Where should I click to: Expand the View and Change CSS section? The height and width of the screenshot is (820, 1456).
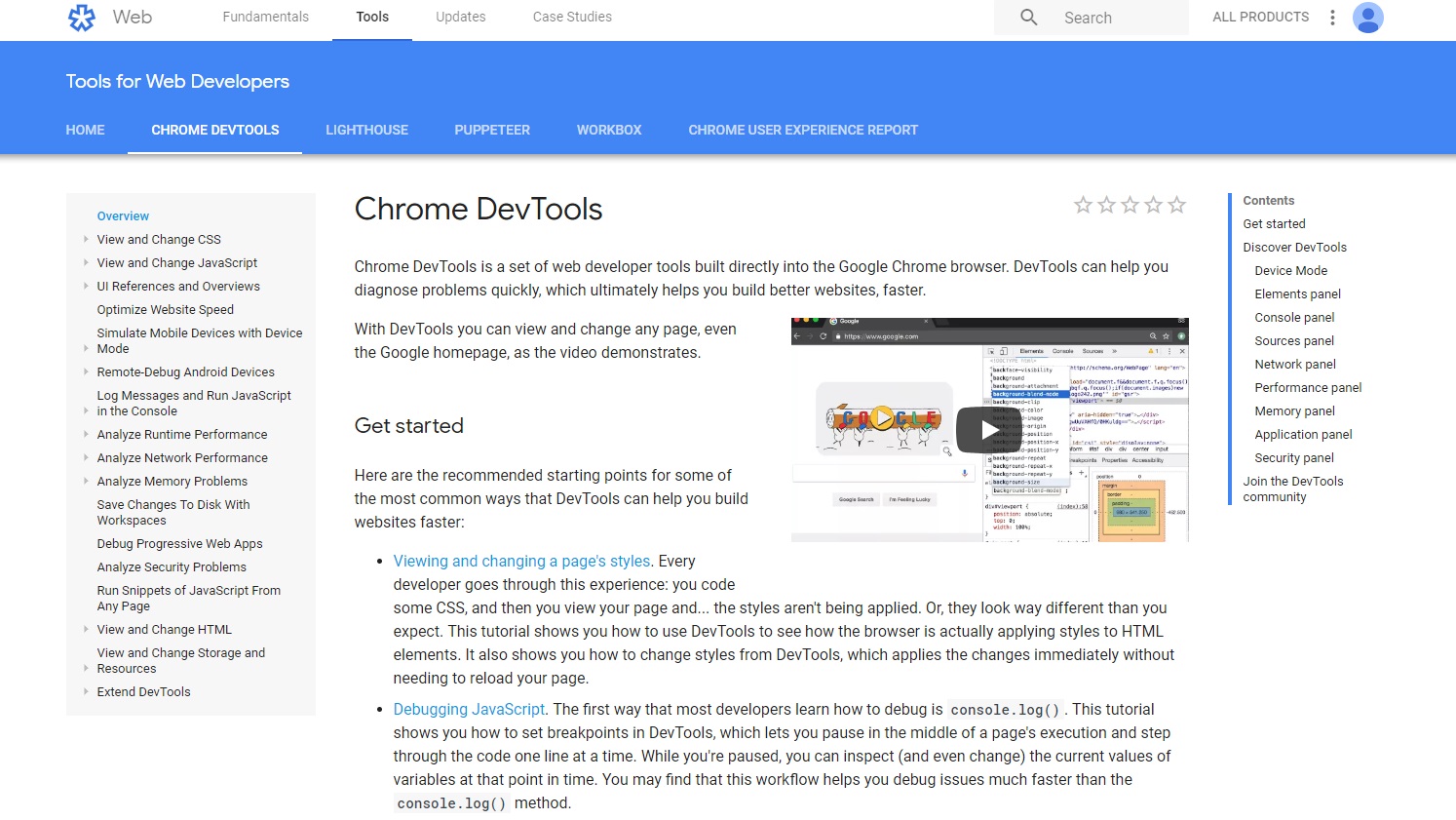[x=86, y=239]
